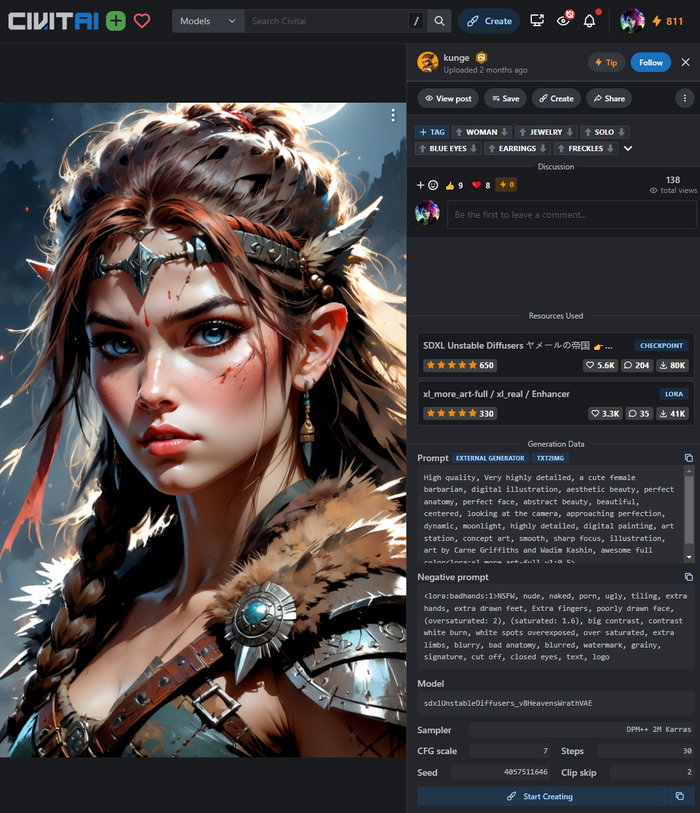Click the 41K downloads badge
The width and height of the screenshot is (700, 813).
pos(673,413)
